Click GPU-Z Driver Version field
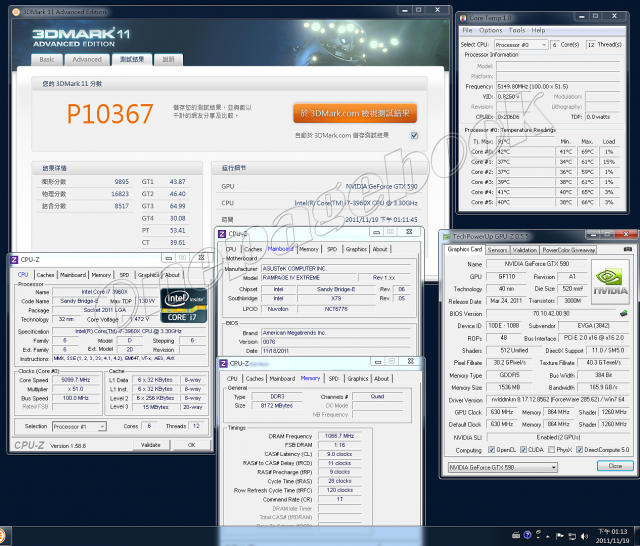Image resolution: width=640 pixels, height=546 pixels. 558,400
